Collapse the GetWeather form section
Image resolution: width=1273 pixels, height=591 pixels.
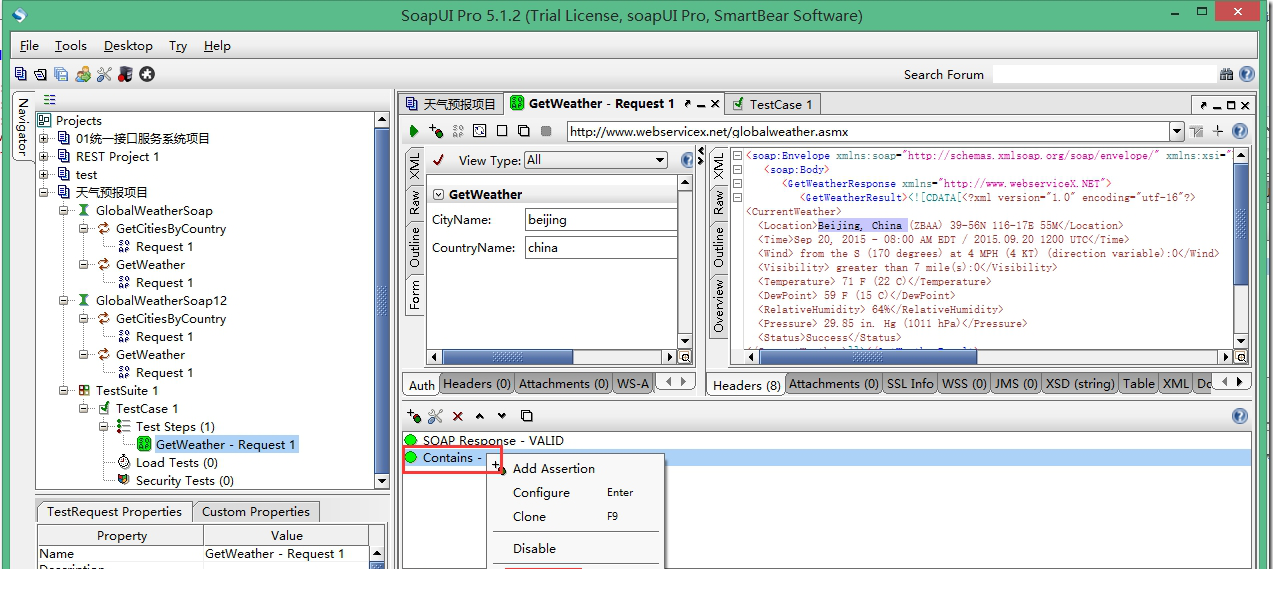pyautogui.click(x=438, y=194)
